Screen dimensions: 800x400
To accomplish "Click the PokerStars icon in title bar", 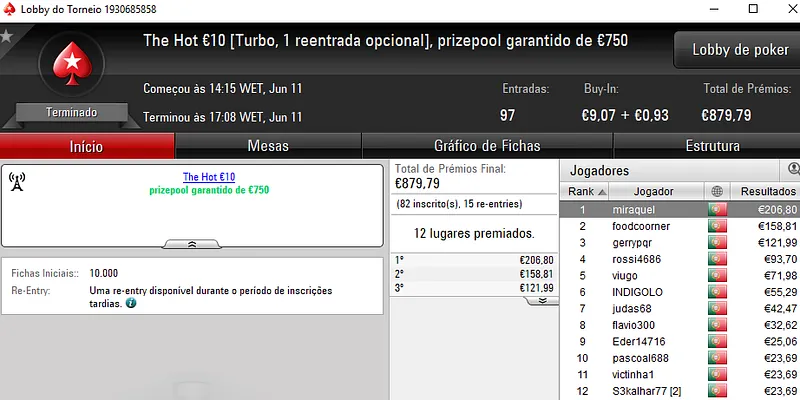I will click(9, 9).
